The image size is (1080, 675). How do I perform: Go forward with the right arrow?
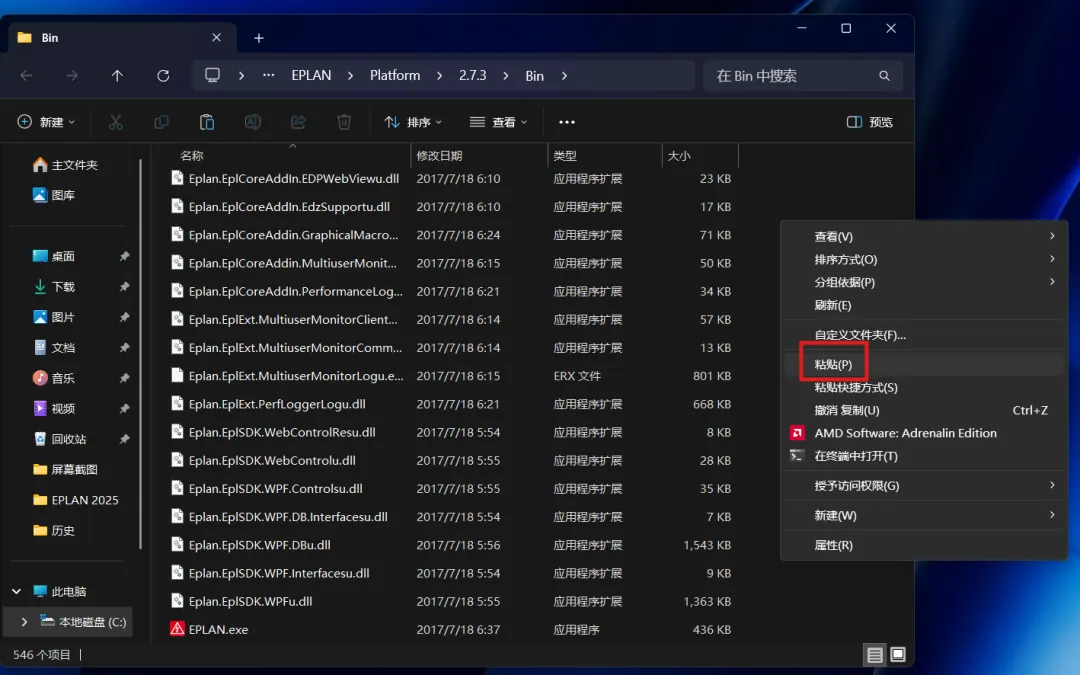72,75
